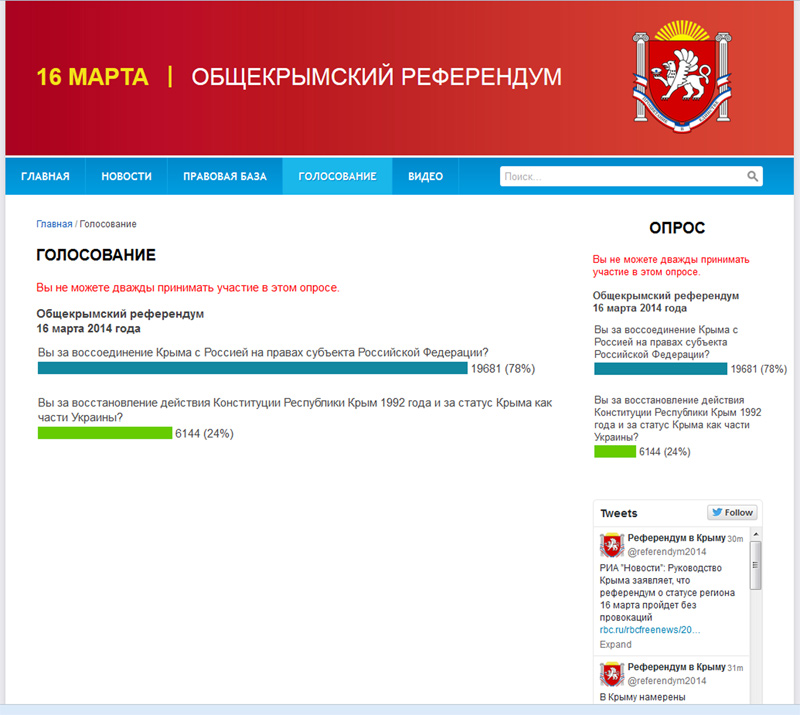Screen dimensions: 800x715
Task: Open the ПРАВОВАЯ БАЗА page
Action: tap(225, 176)
